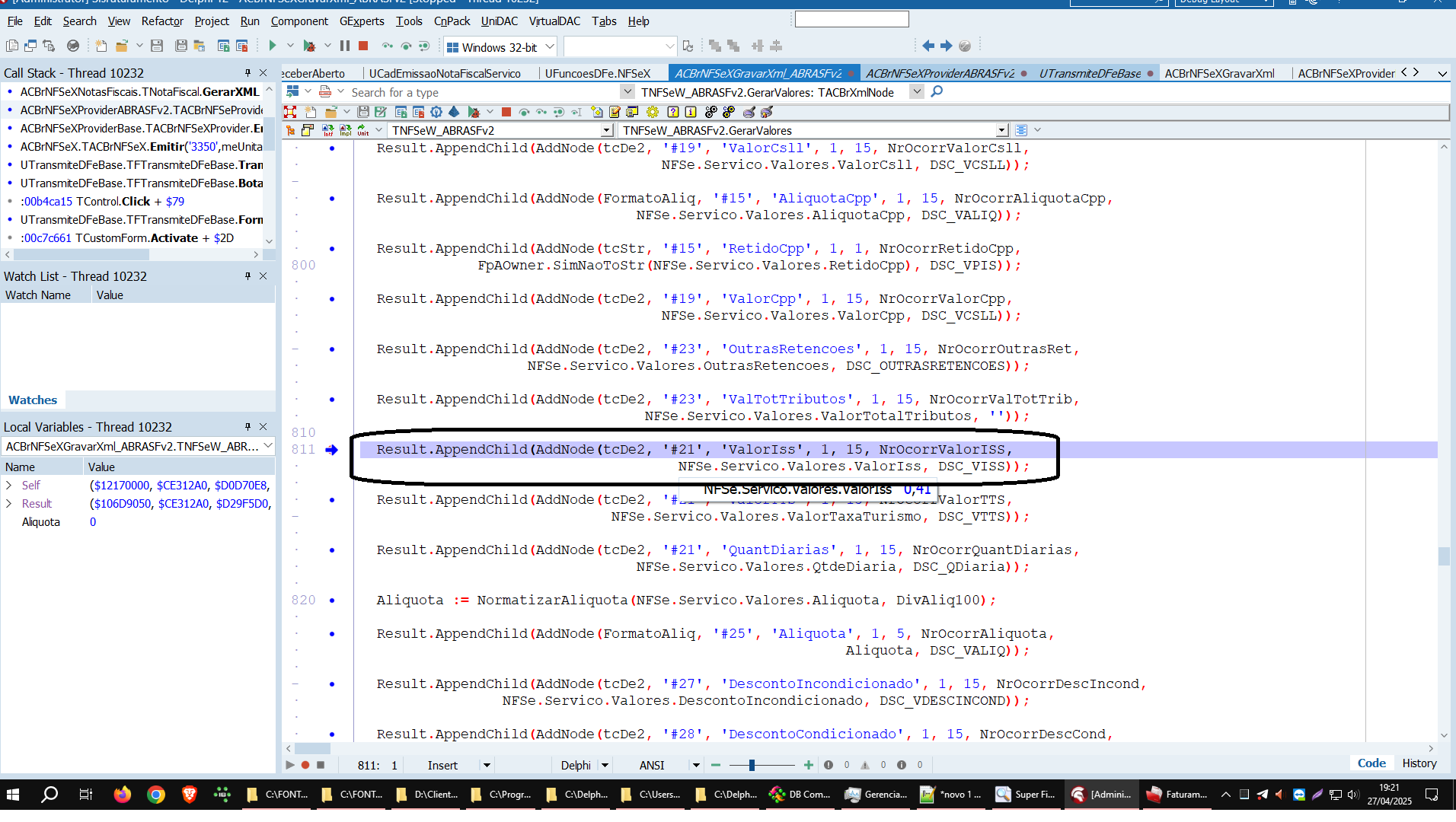This screenshot has width=1456, height=822.
Task: Open the ANSI encoding dropdown in status bar
Action: pyautogui.click(x=695, y=765)
